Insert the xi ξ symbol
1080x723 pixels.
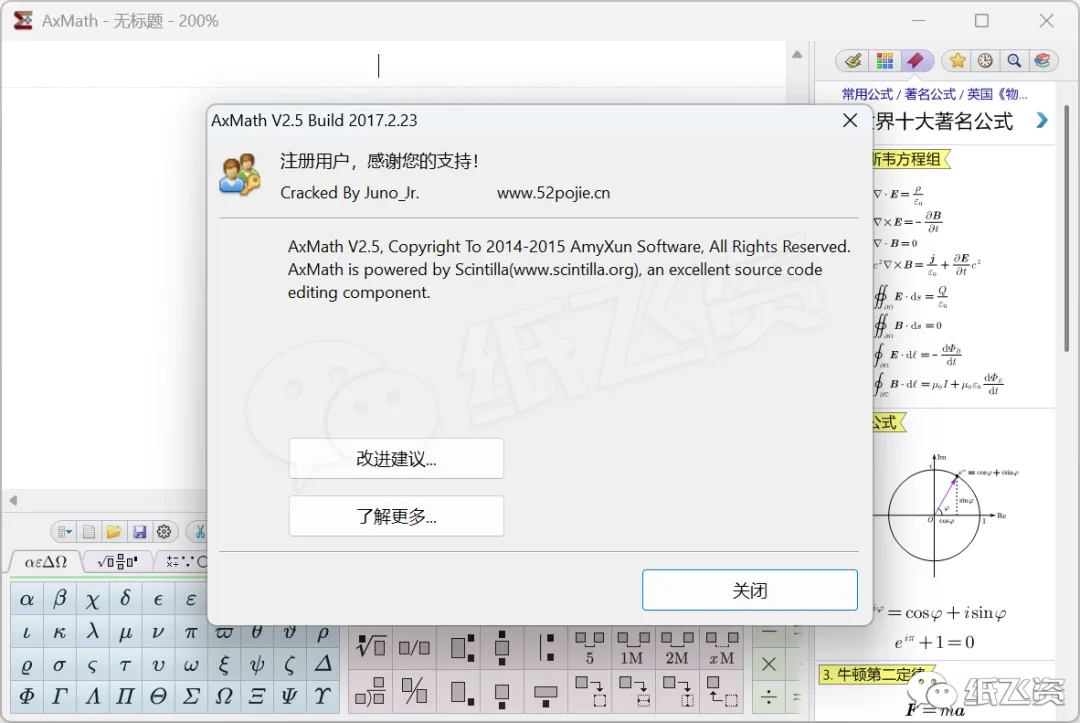(224, 664)
